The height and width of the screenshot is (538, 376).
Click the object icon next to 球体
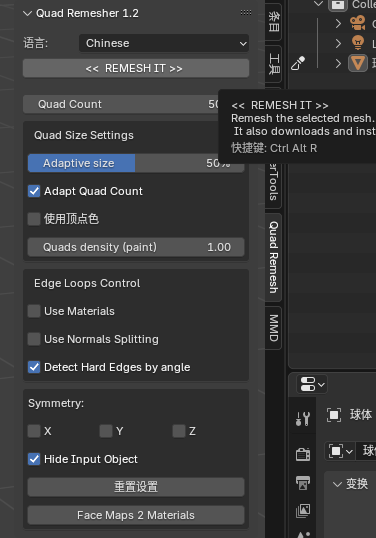coord(334,415)
